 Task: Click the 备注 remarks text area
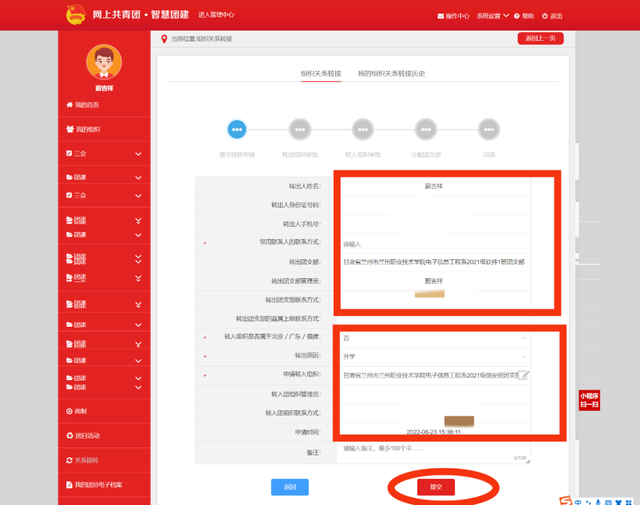pos(433,453)
